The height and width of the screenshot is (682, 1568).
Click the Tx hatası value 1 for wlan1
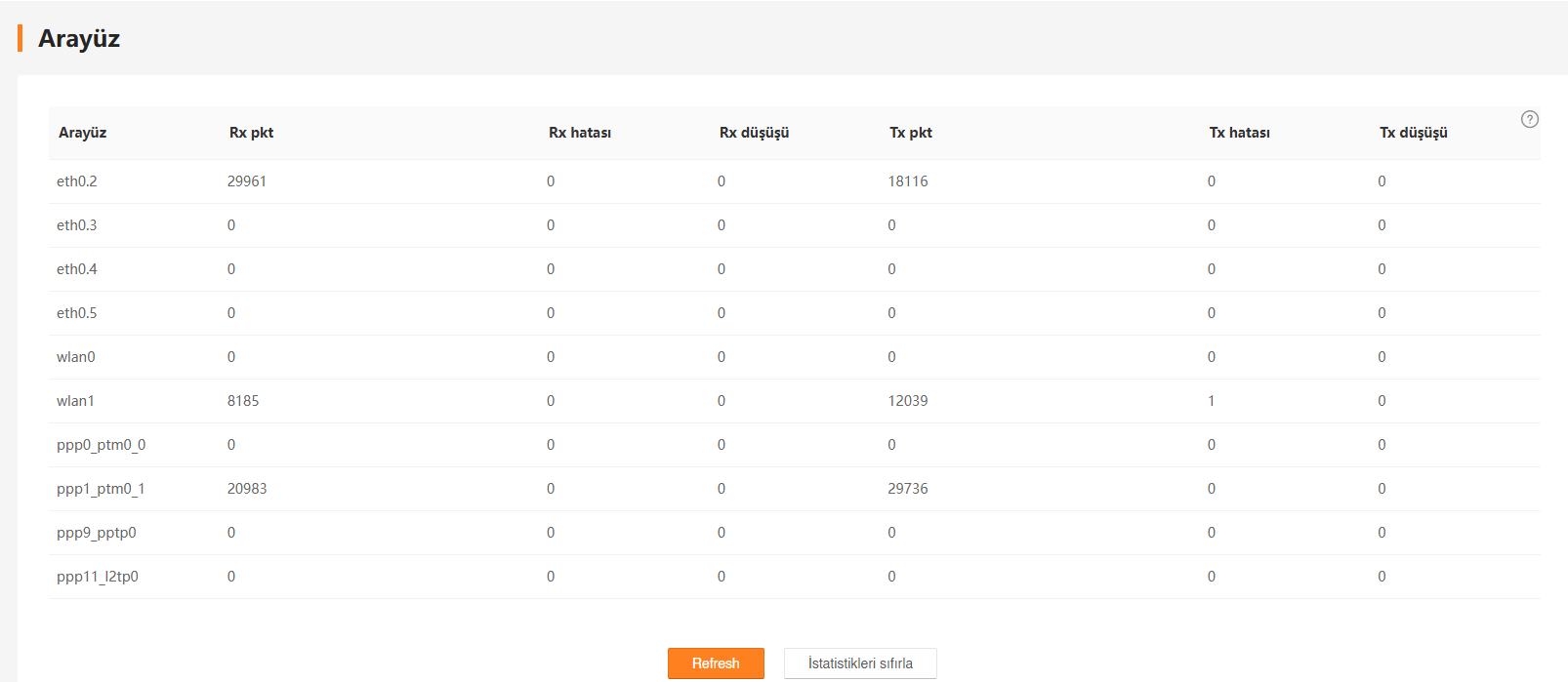point(1212,401)
